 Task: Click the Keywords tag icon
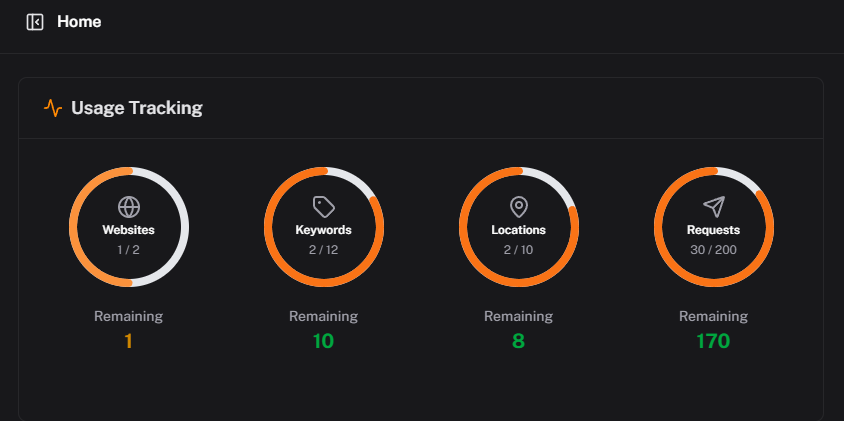324,207
